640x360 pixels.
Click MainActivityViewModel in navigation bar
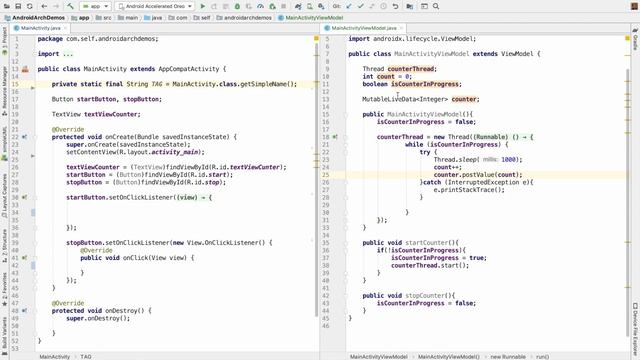point(311,18)
